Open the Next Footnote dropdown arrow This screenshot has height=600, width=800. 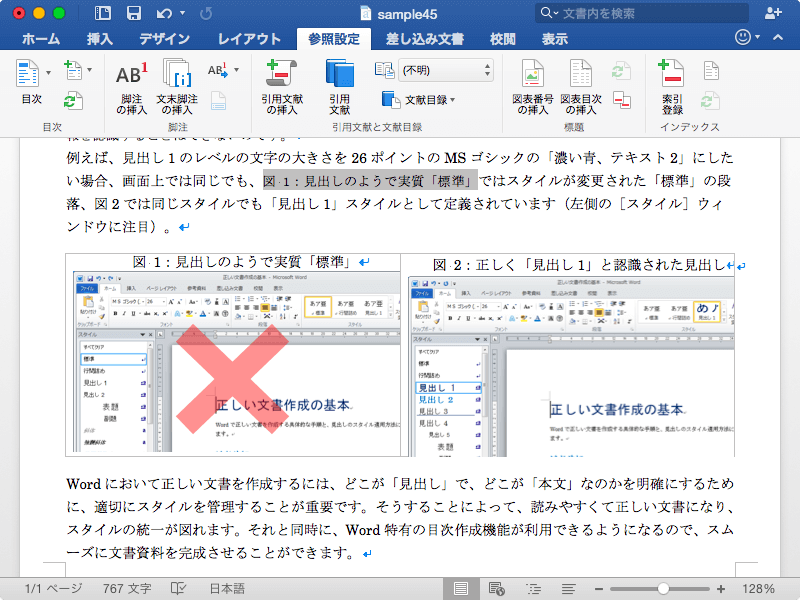tap(236, 70)
